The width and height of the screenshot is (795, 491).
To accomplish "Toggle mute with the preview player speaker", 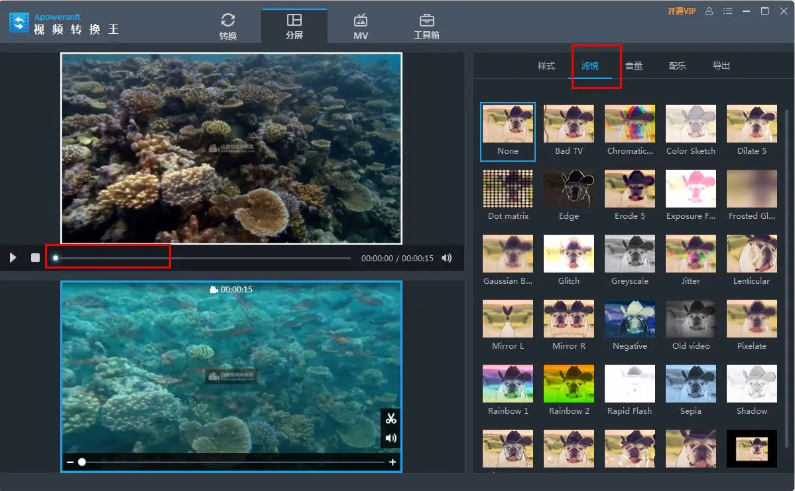I will pyautogui.click(x=447, y=258).
